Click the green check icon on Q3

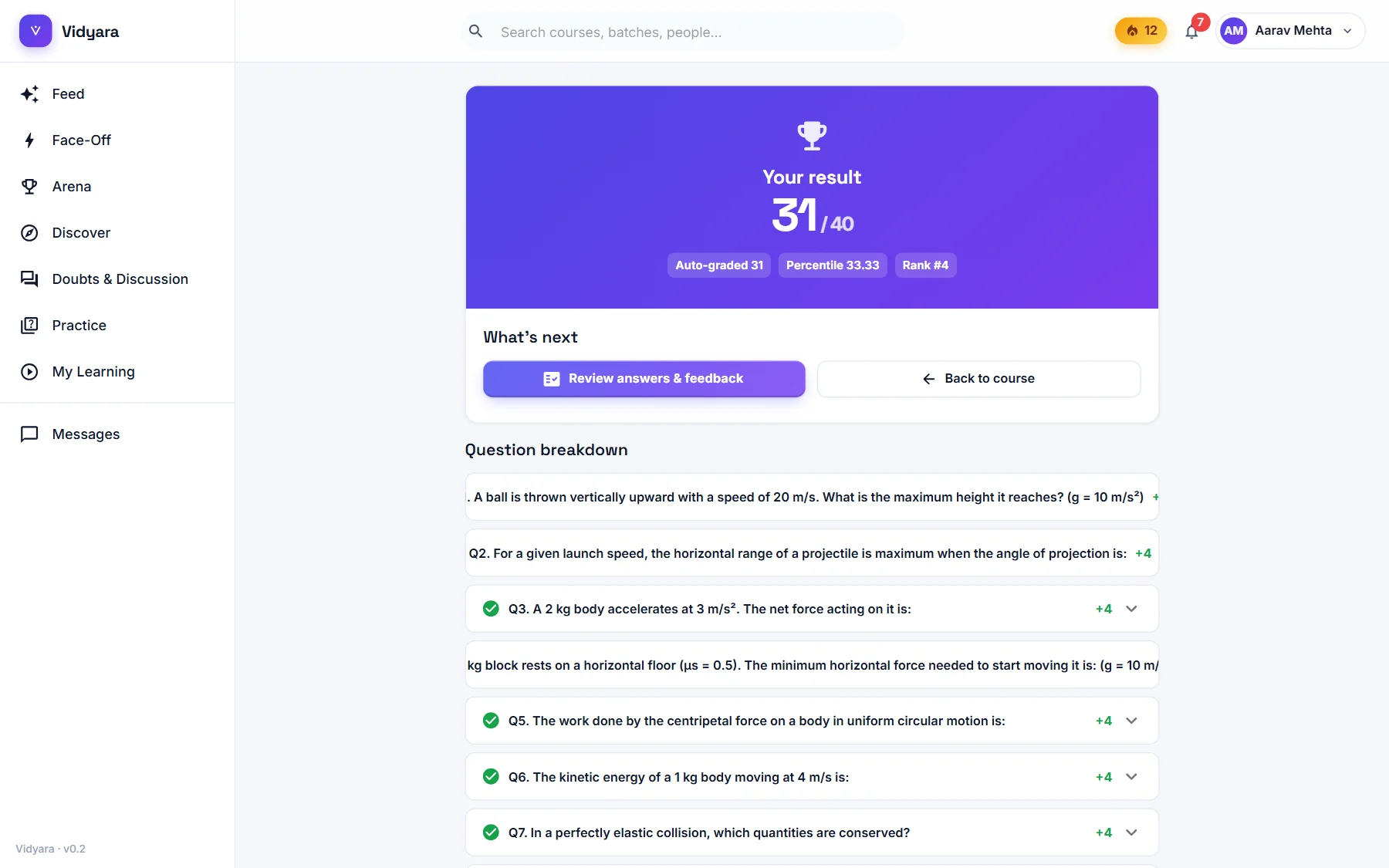click(x=491, y=609)
